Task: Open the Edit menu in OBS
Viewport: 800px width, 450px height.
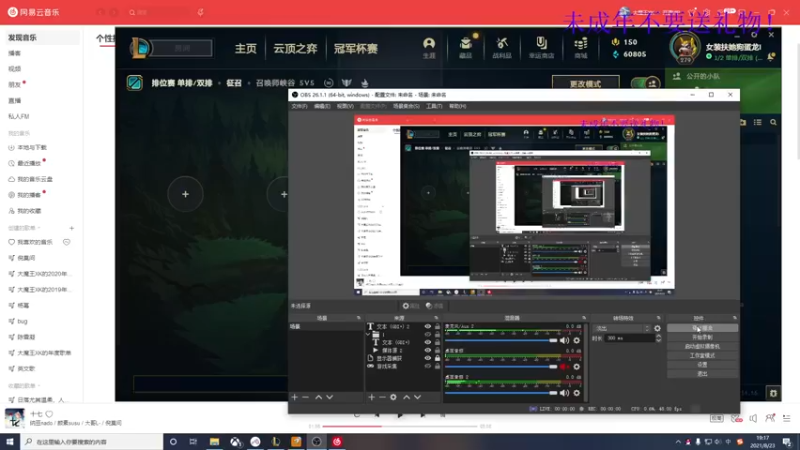Action: pyautogui.click(x=322, y=106)
